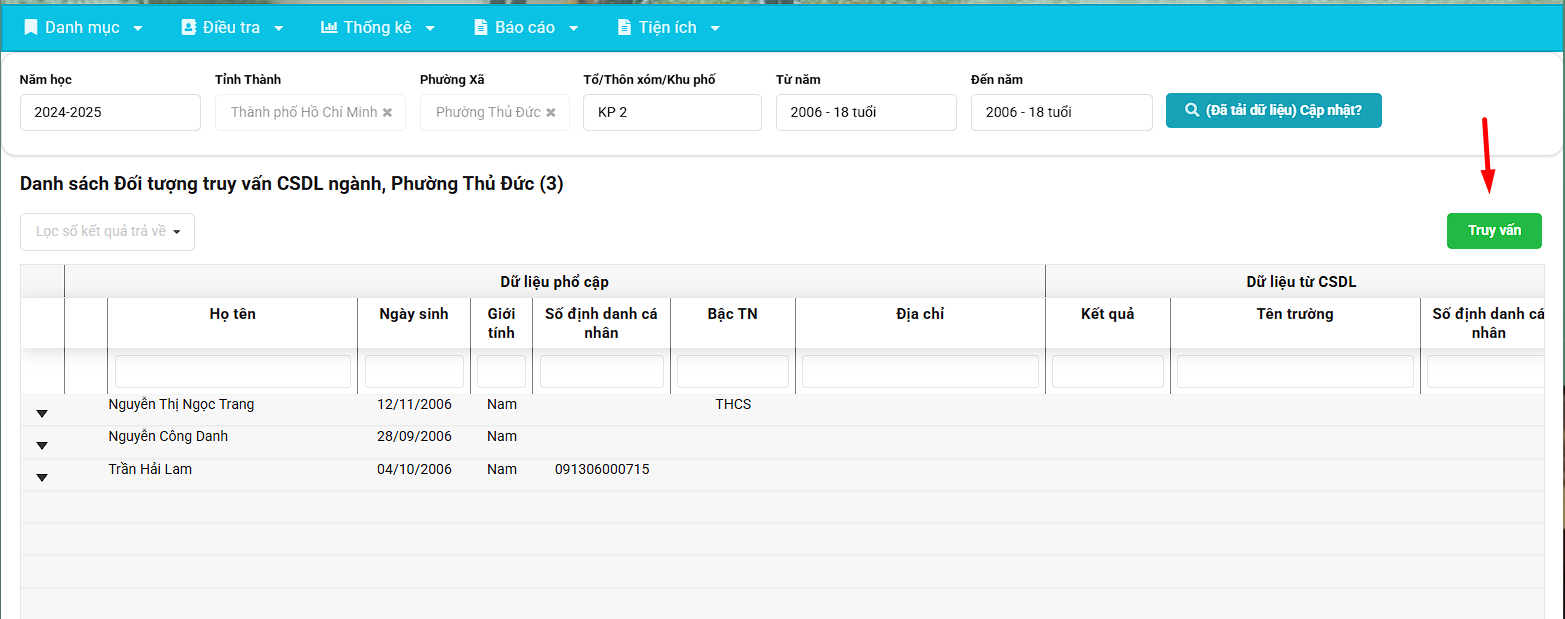The height and width of the screenshot is (619, 1565).
Task: Click the green Truy vấn button
Action: (1493, 231)
